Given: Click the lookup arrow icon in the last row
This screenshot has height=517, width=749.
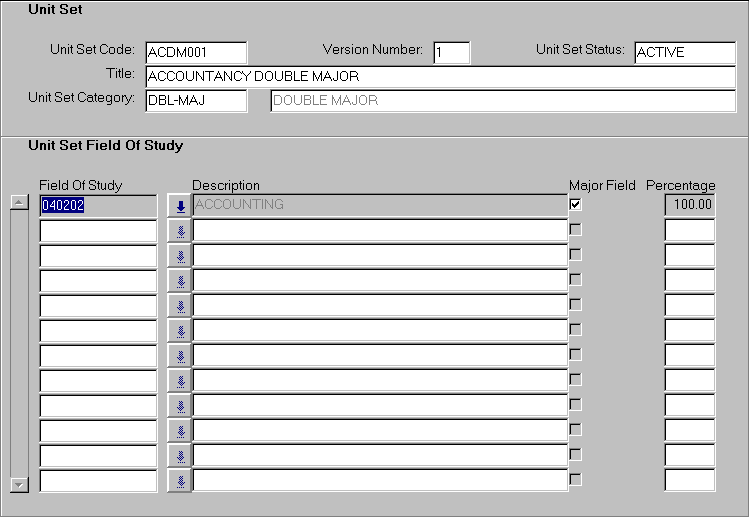Looking at the screenshot, I should [x=180, y=481].
